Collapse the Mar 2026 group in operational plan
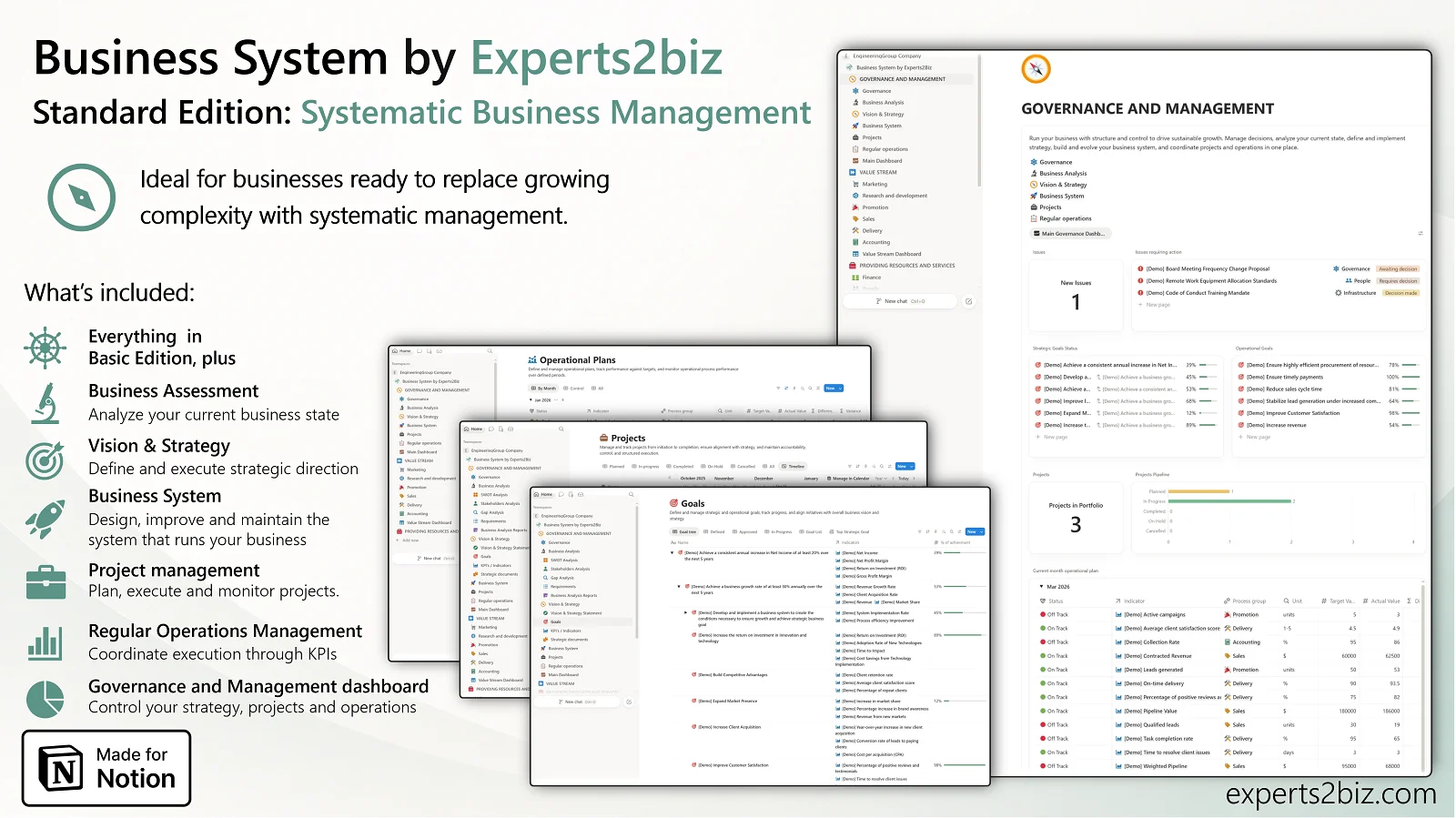The height and width of the screenshot is (818, 1456). (1041, 587)
